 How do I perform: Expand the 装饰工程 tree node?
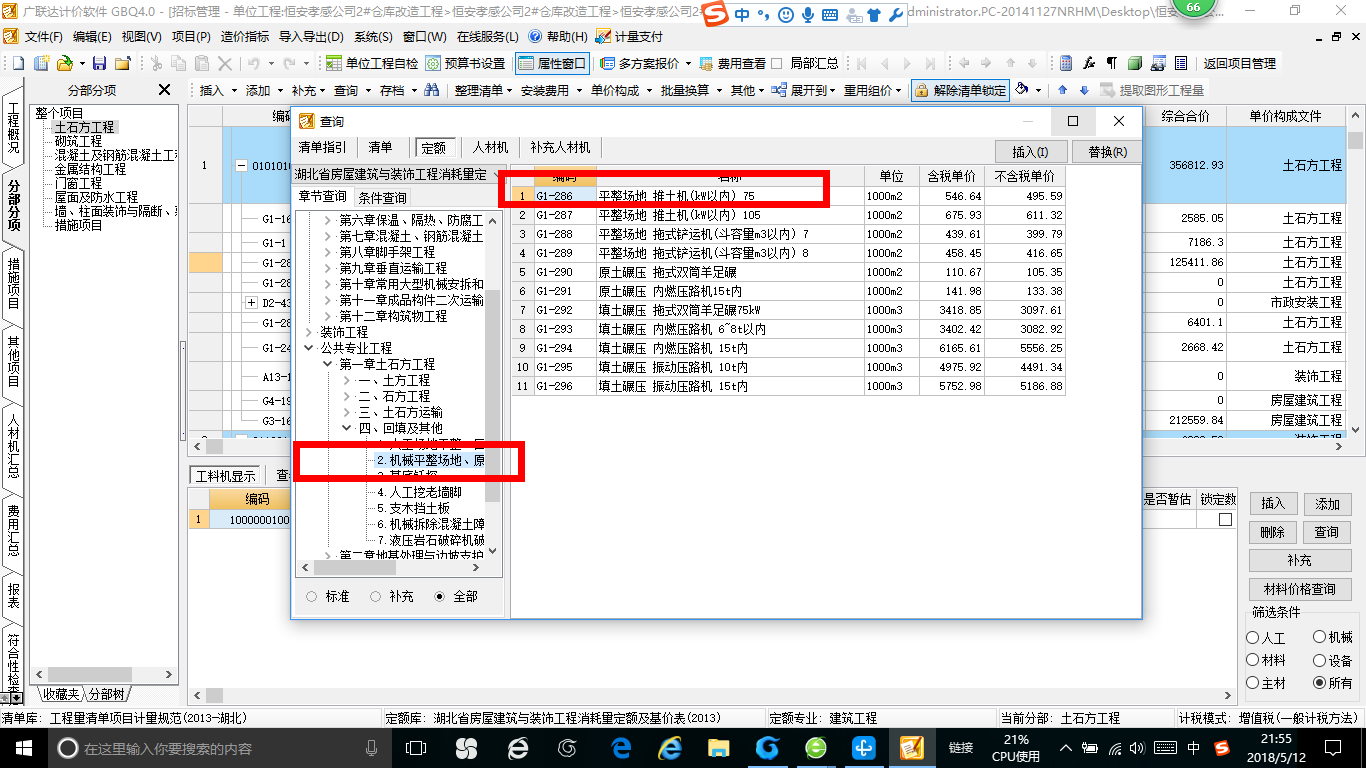(308, 332)
